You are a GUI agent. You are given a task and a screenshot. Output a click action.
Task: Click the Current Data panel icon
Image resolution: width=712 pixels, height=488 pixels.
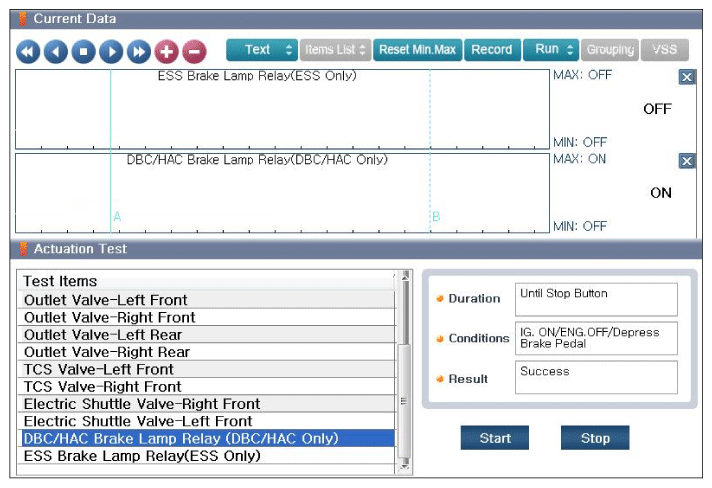pos(23,19)
